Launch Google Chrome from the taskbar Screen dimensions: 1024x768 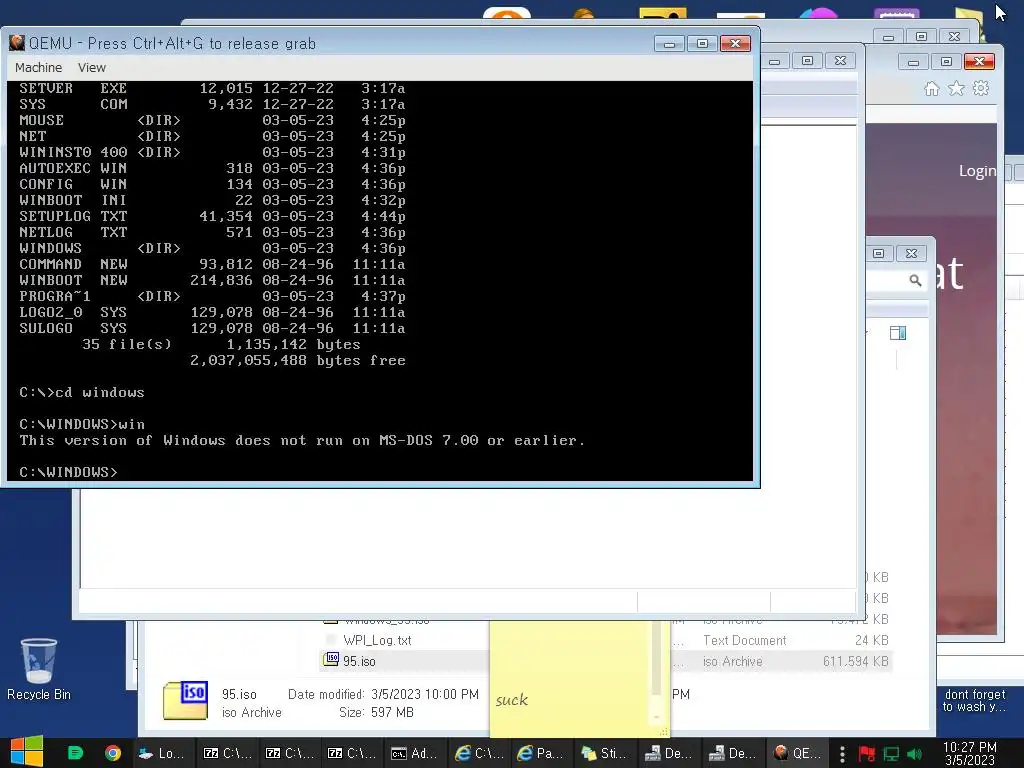point(113,753)
